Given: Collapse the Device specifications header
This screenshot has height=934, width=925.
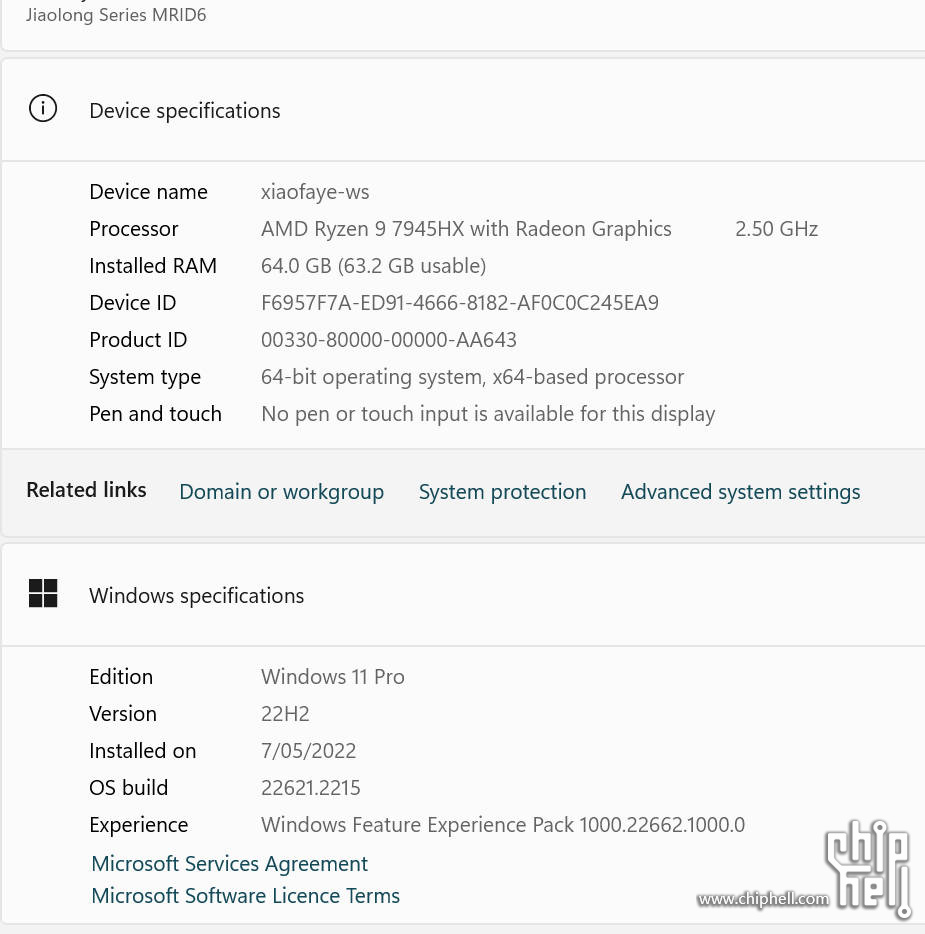Looking at the screenshot, I should pos(463,110).
